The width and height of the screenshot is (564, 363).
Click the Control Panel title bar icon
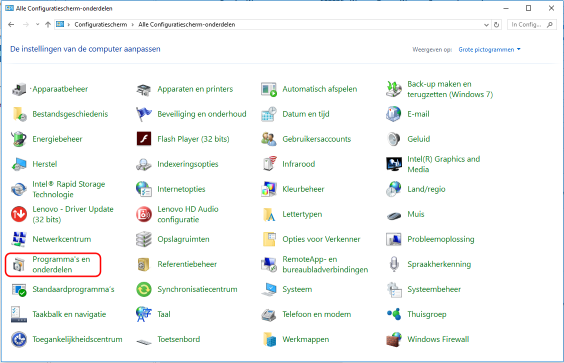pyautogui.click(x=9, y=8)
